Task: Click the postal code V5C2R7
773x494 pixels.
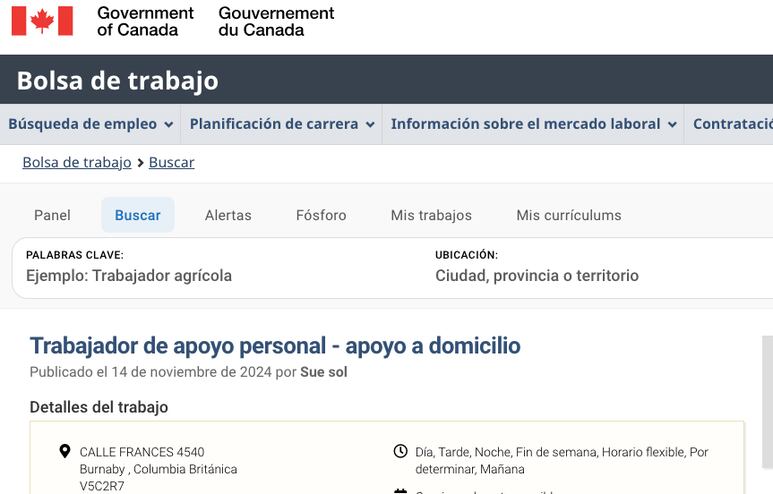Action: pos(102,486)
